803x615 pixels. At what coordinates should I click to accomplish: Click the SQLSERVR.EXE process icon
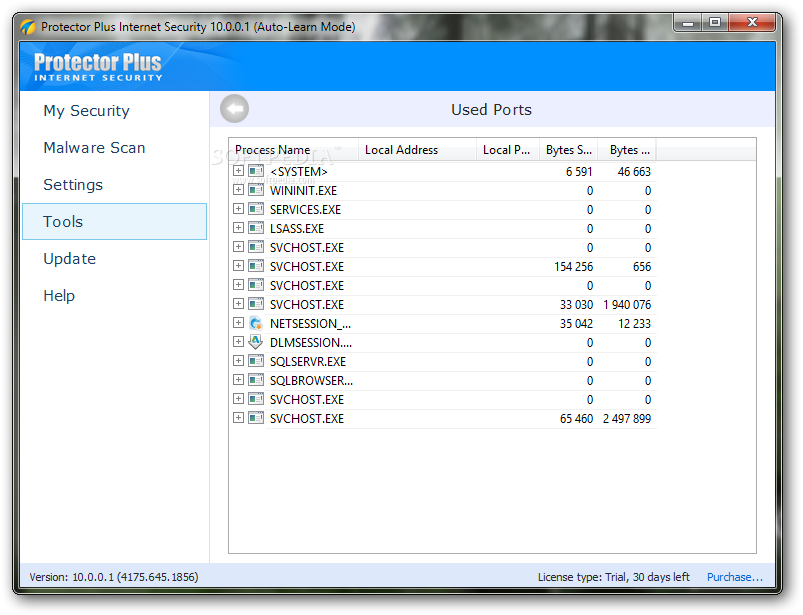256,361
